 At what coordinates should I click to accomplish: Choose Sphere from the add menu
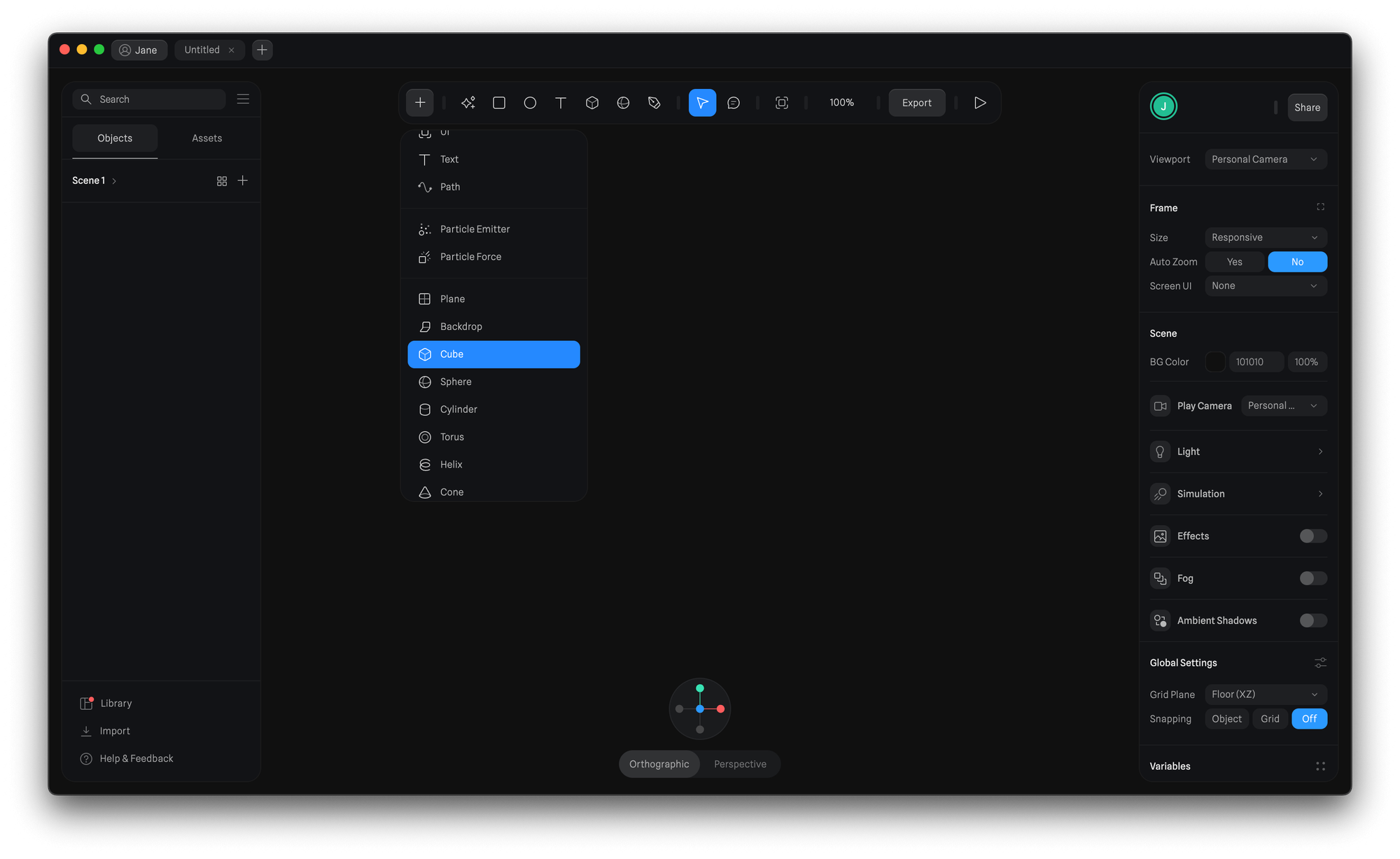click(456, 382)
